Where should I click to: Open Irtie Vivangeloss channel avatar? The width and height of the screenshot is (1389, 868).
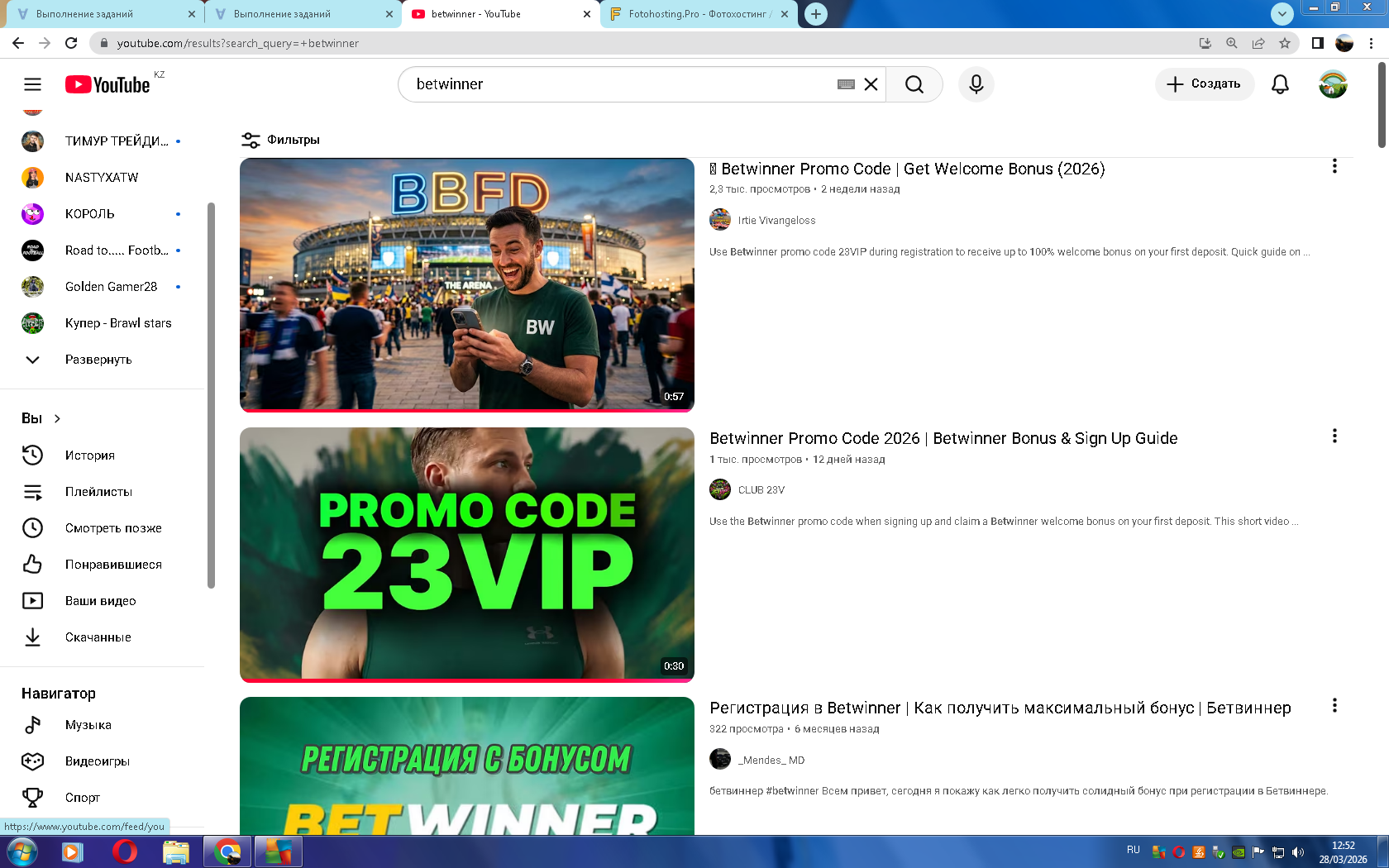pos(720,220)
